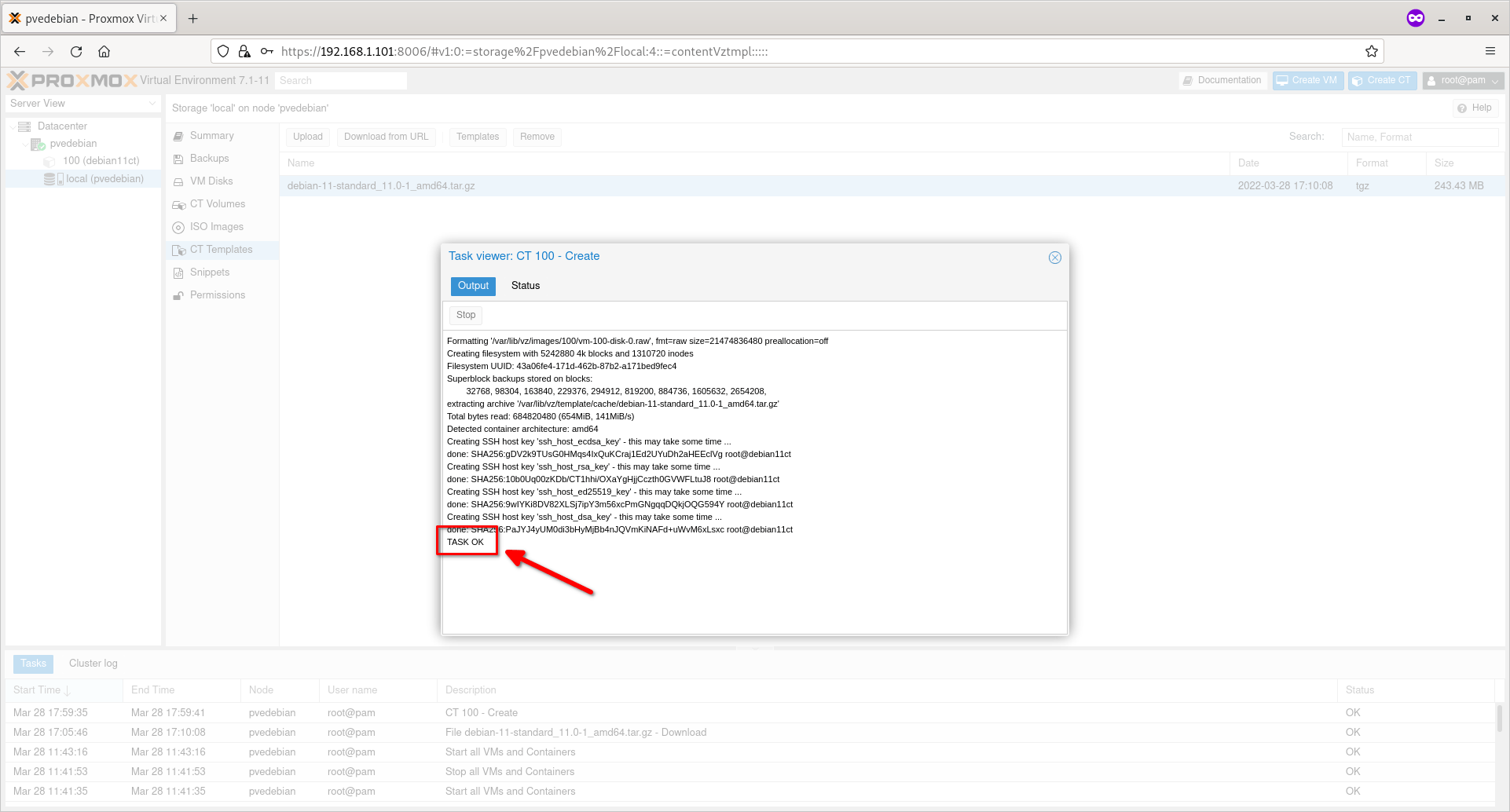Sort tasks by Description column
Viewport: 1510px width, 812px height.
886,690
